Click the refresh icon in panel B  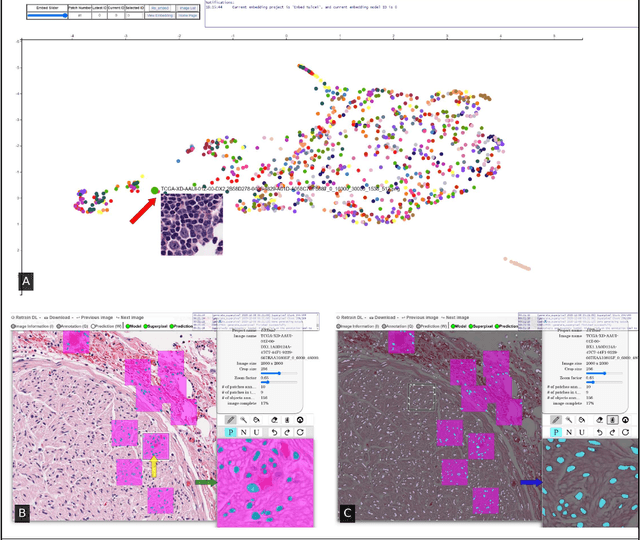click(300, 432)
